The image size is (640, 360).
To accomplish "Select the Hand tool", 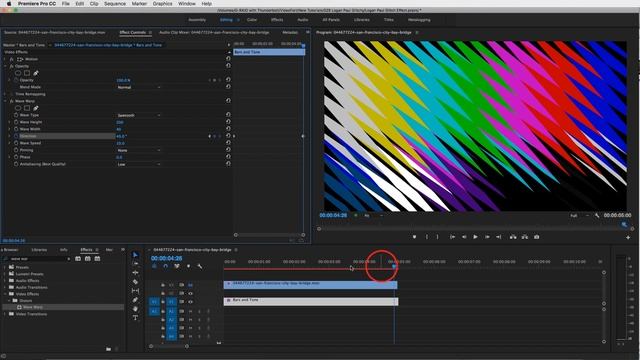I will [x=136, y=309].
